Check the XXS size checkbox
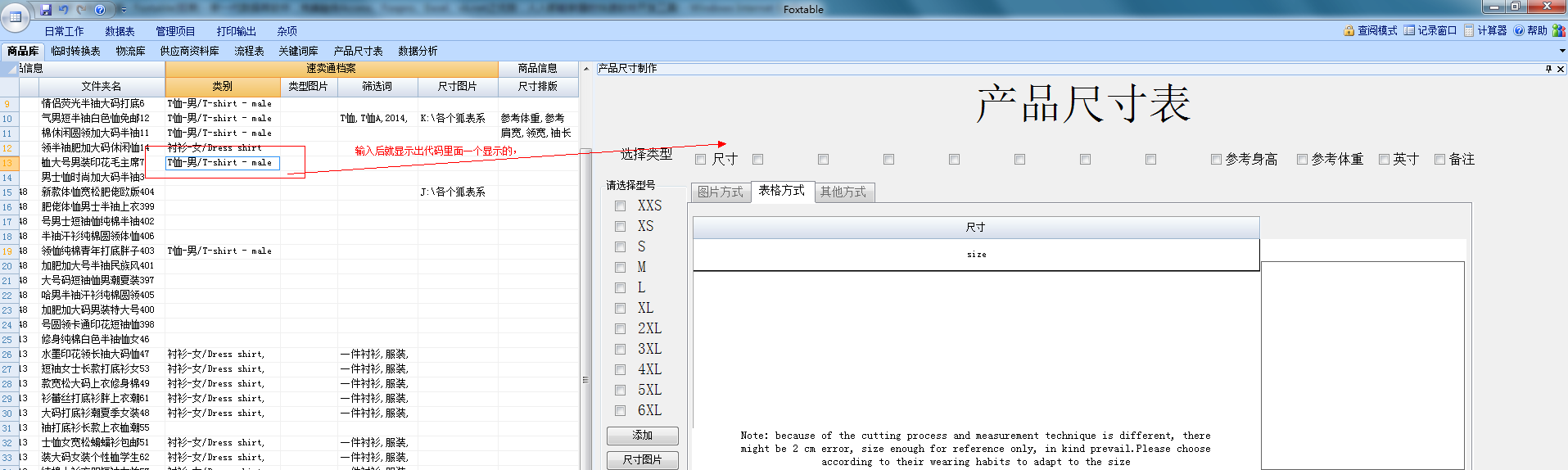Screen dimensions: 1568x470 [x=621, y=206]
